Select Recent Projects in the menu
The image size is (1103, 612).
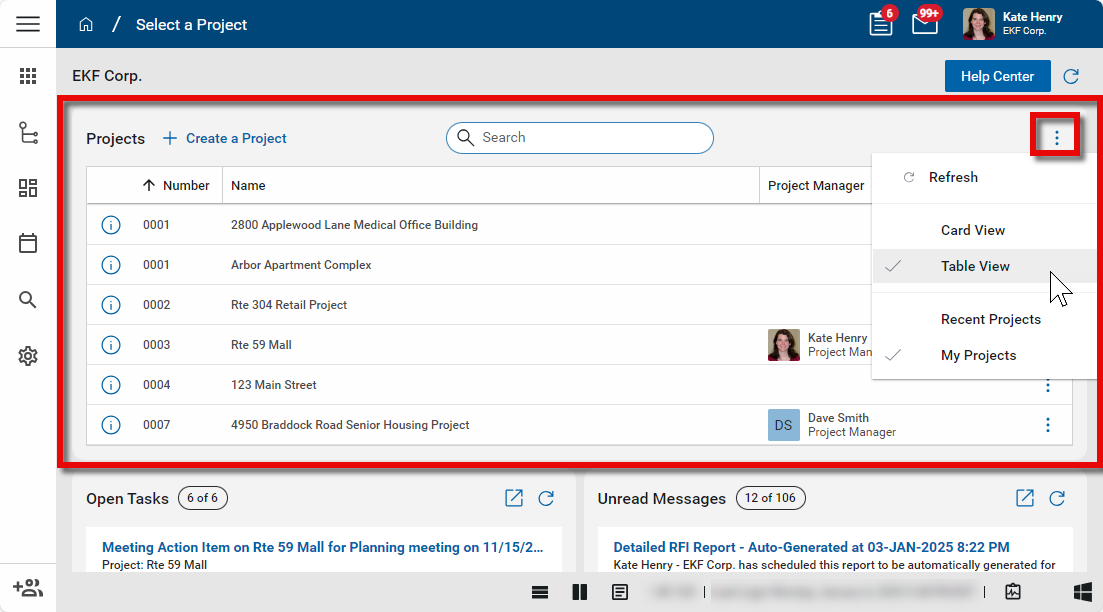tap(990, 319)
